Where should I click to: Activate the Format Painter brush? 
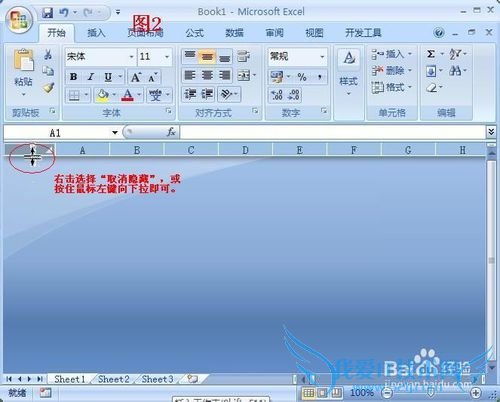click(x=48, y=88)
